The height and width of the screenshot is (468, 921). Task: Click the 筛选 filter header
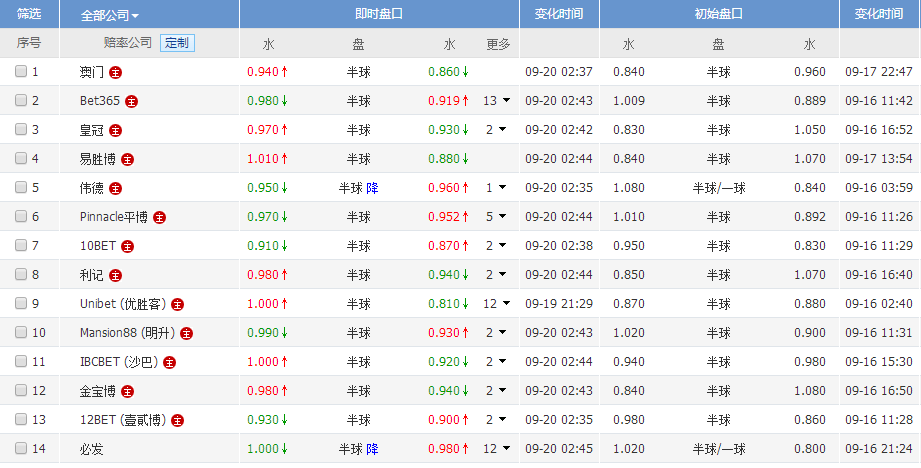click(x=29, y=14)
